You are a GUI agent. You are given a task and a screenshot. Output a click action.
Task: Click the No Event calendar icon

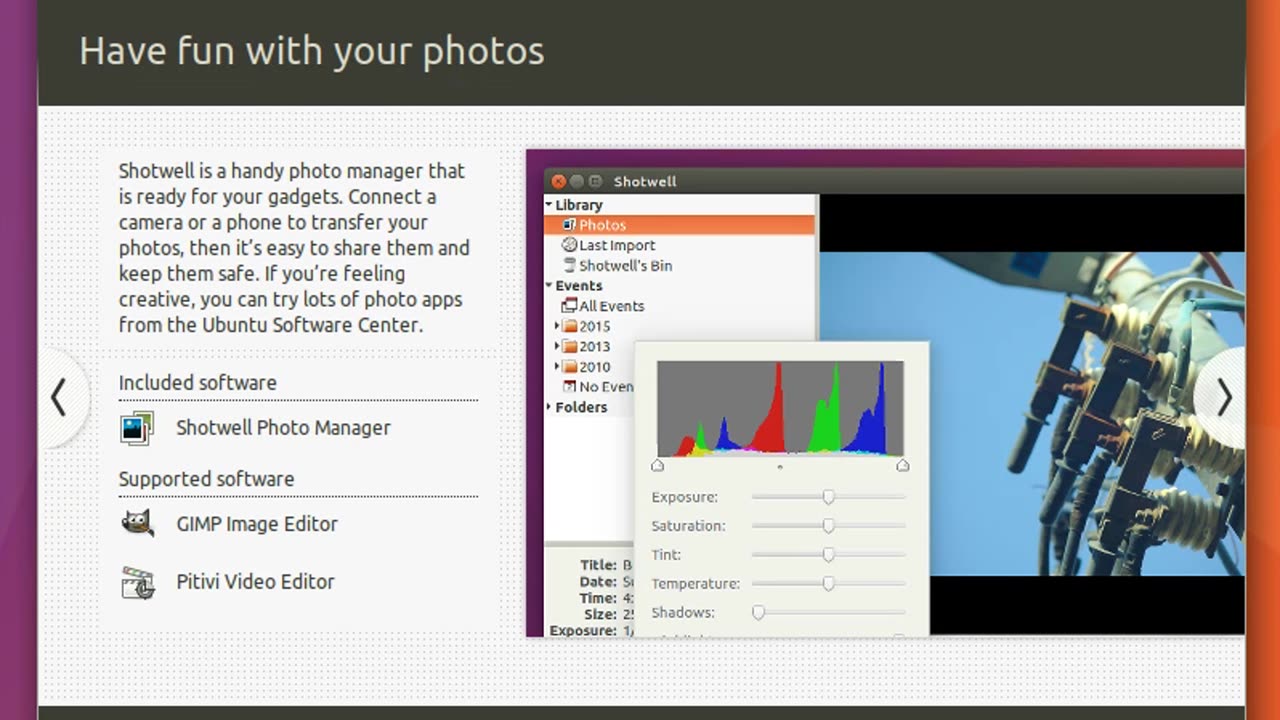click(x=570, y=386)
